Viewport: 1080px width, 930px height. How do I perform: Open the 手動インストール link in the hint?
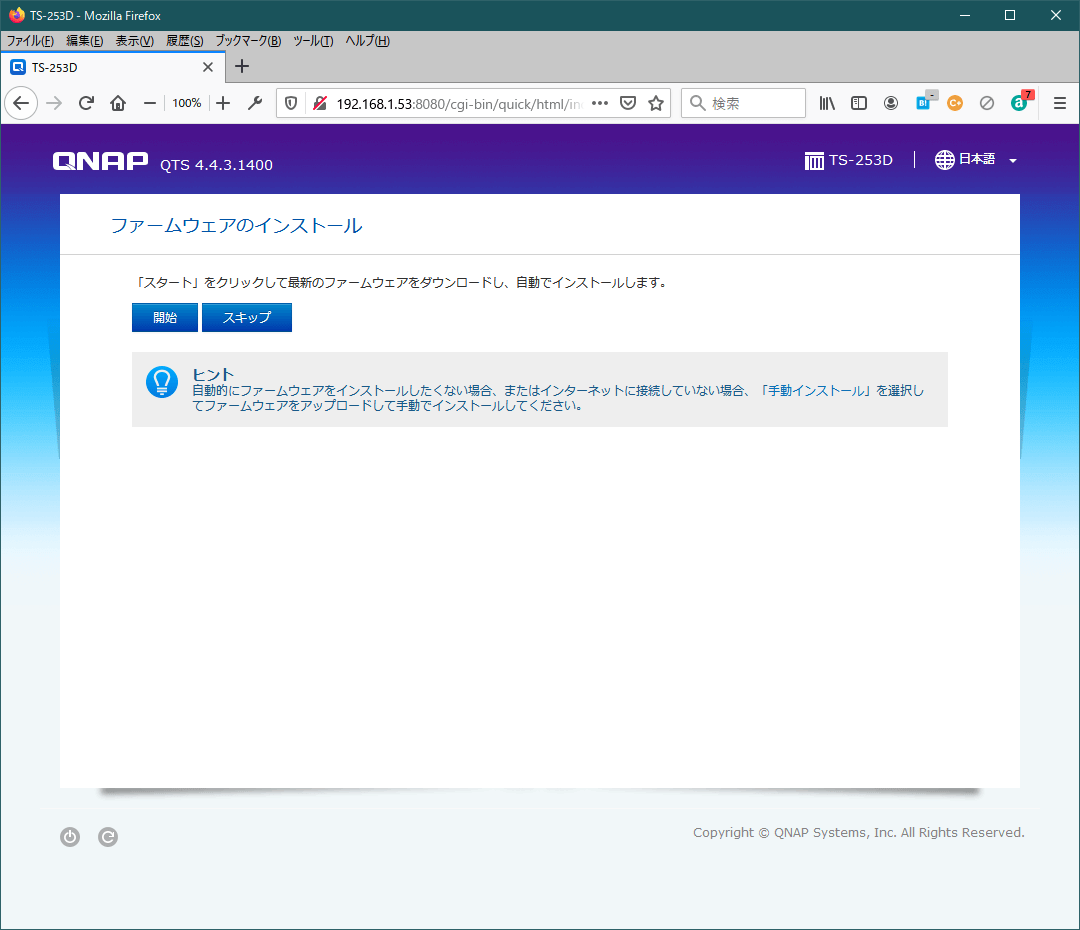click(816, 391)
